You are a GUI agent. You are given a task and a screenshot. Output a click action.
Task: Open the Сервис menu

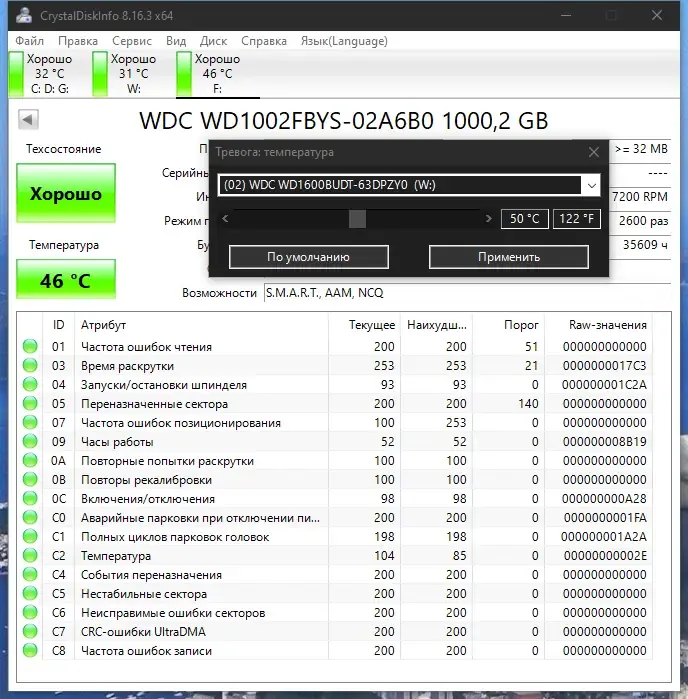[132, 41]
